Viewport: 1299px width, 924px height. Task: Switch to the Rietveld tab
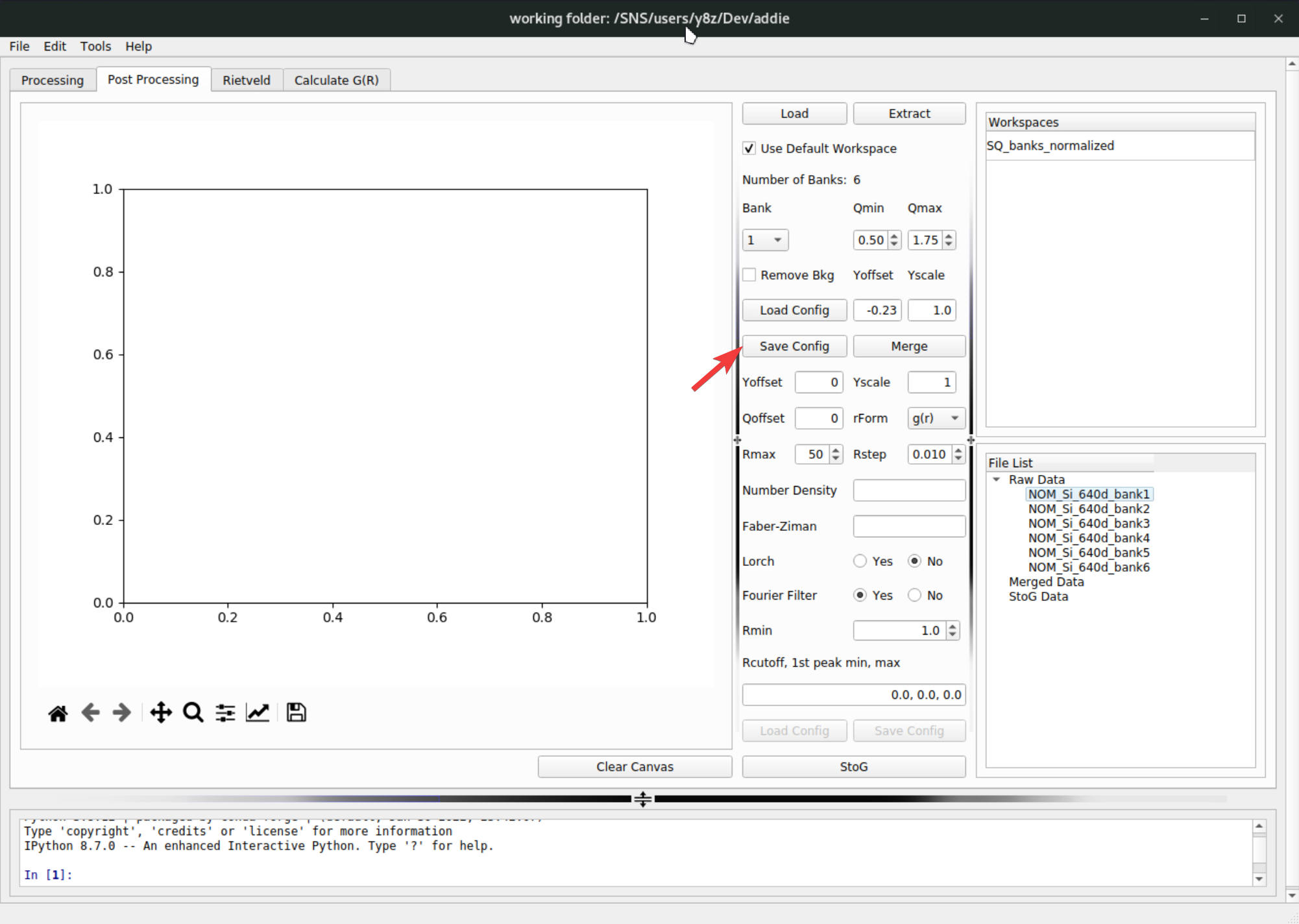tap(246, 80)
